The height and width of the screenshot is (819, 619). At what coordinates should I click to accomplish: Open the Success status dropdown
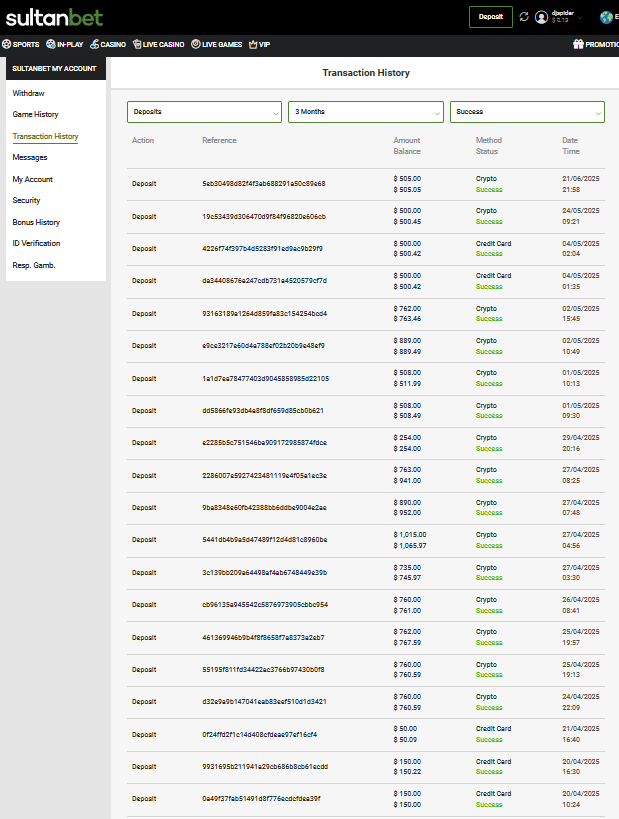tap(527, 112)
